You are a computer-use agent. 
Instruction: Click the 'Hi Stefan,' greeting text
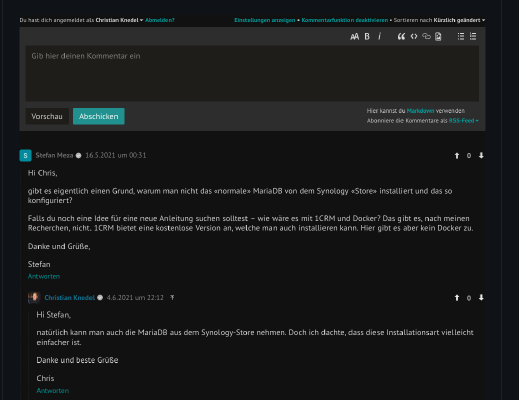pos(54,315)
